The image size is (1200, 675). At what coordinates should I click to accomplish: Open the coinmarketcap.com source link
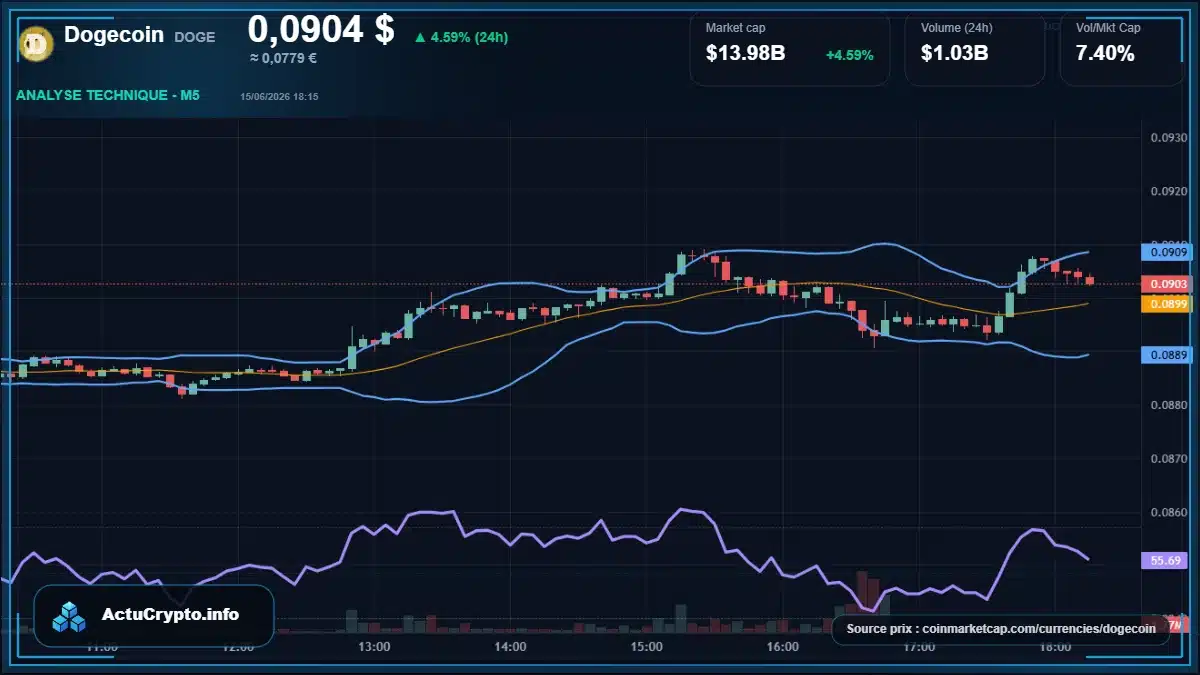1000,629
